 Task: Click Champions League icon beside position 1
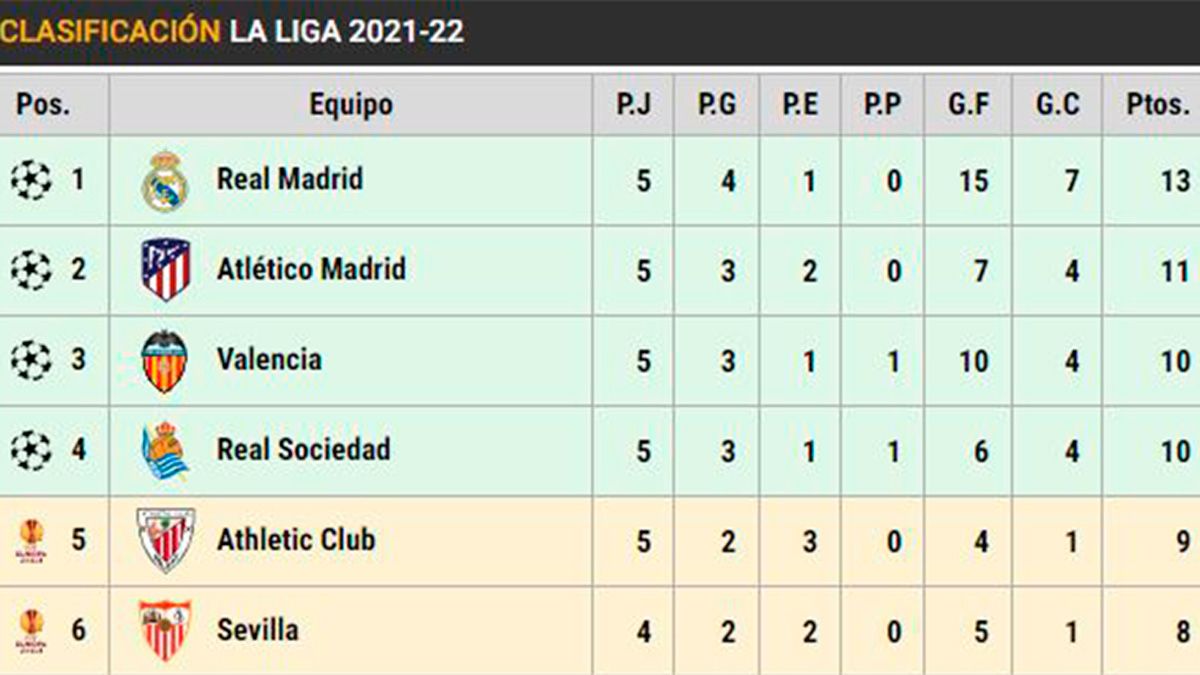[x=31, y=181]
